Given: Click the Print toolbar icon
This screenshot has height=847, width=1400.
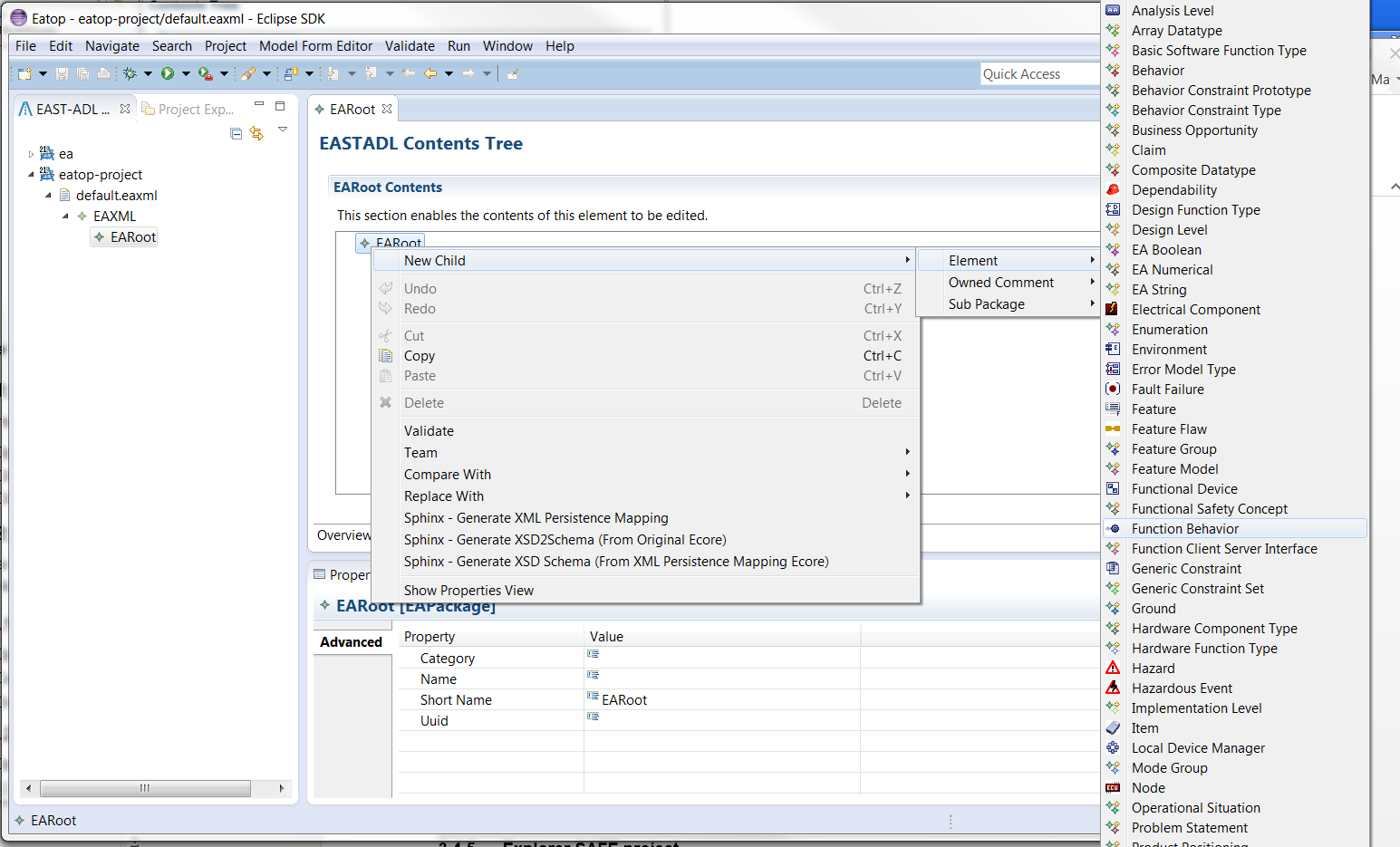Looking at the screenshot, I should (103, 73).
